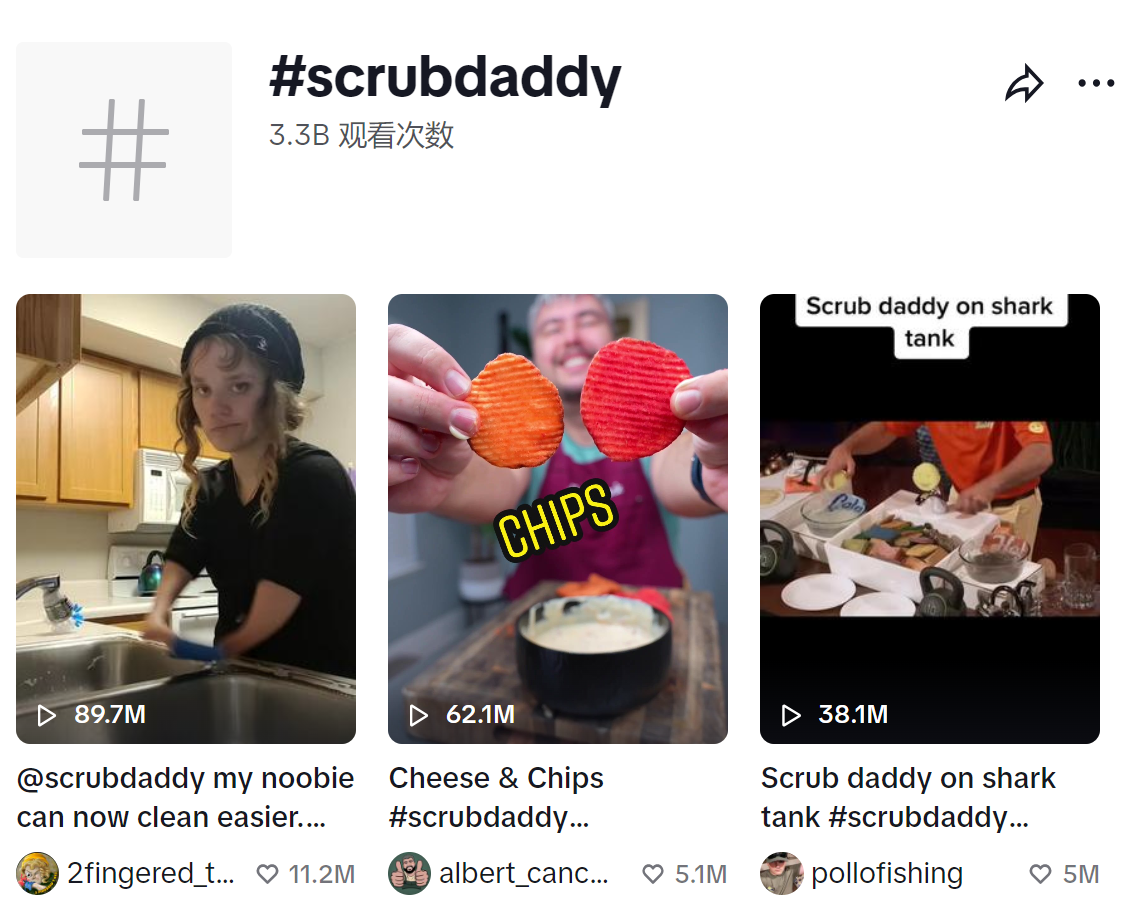The height and width of the screenshot is (921, 1128).
Task: Visit albert_canc username link
Action: [x=524, y=874]
